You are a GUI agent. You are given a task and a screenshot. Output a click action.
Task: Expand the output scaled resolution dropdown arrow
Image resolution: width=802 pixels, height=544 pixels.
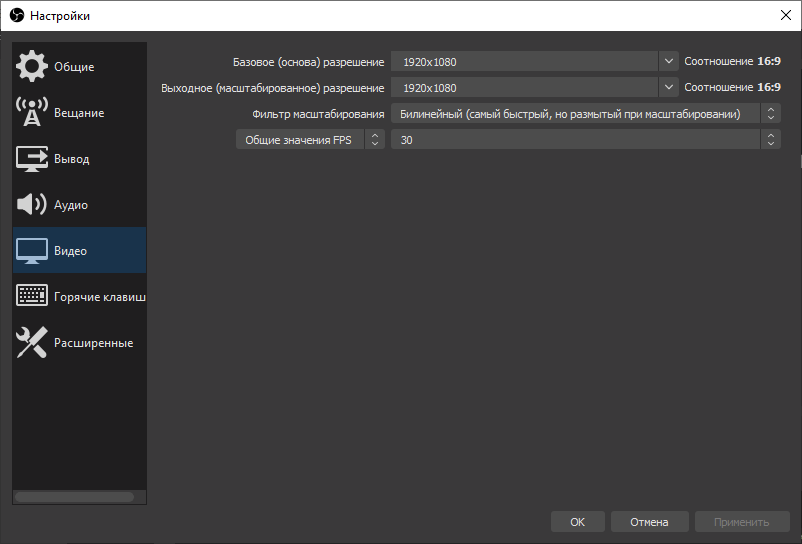[669, 88]
